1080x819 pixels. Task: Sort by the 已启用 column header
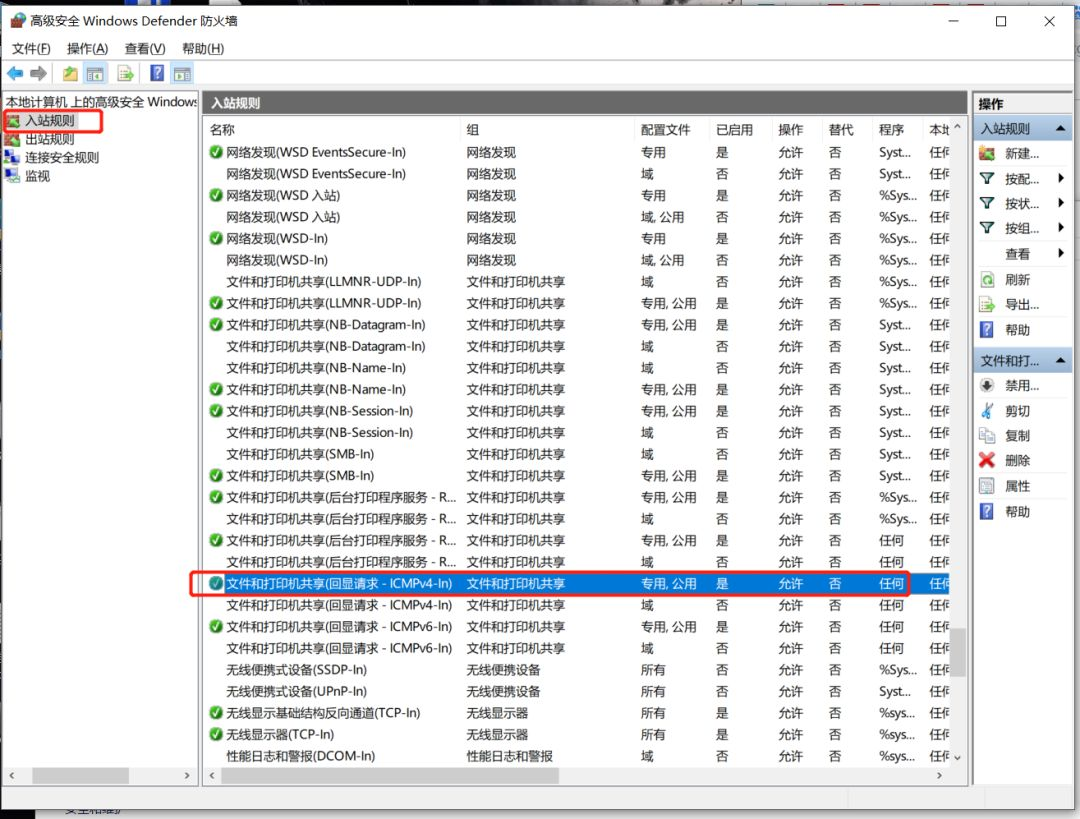click(741, 129)
